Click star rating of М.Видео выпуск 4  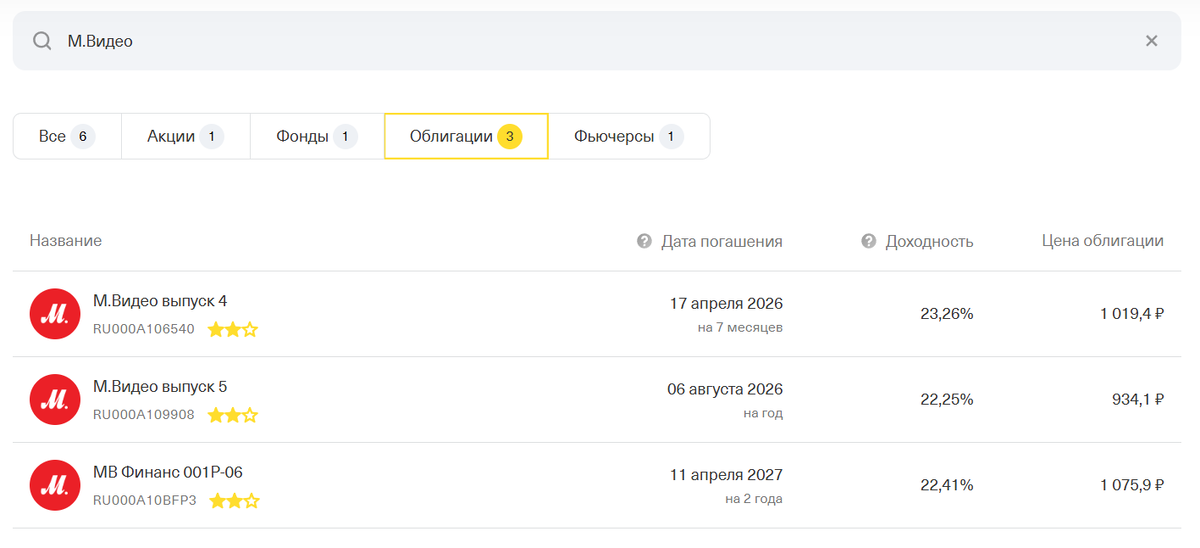pos(233,329)
